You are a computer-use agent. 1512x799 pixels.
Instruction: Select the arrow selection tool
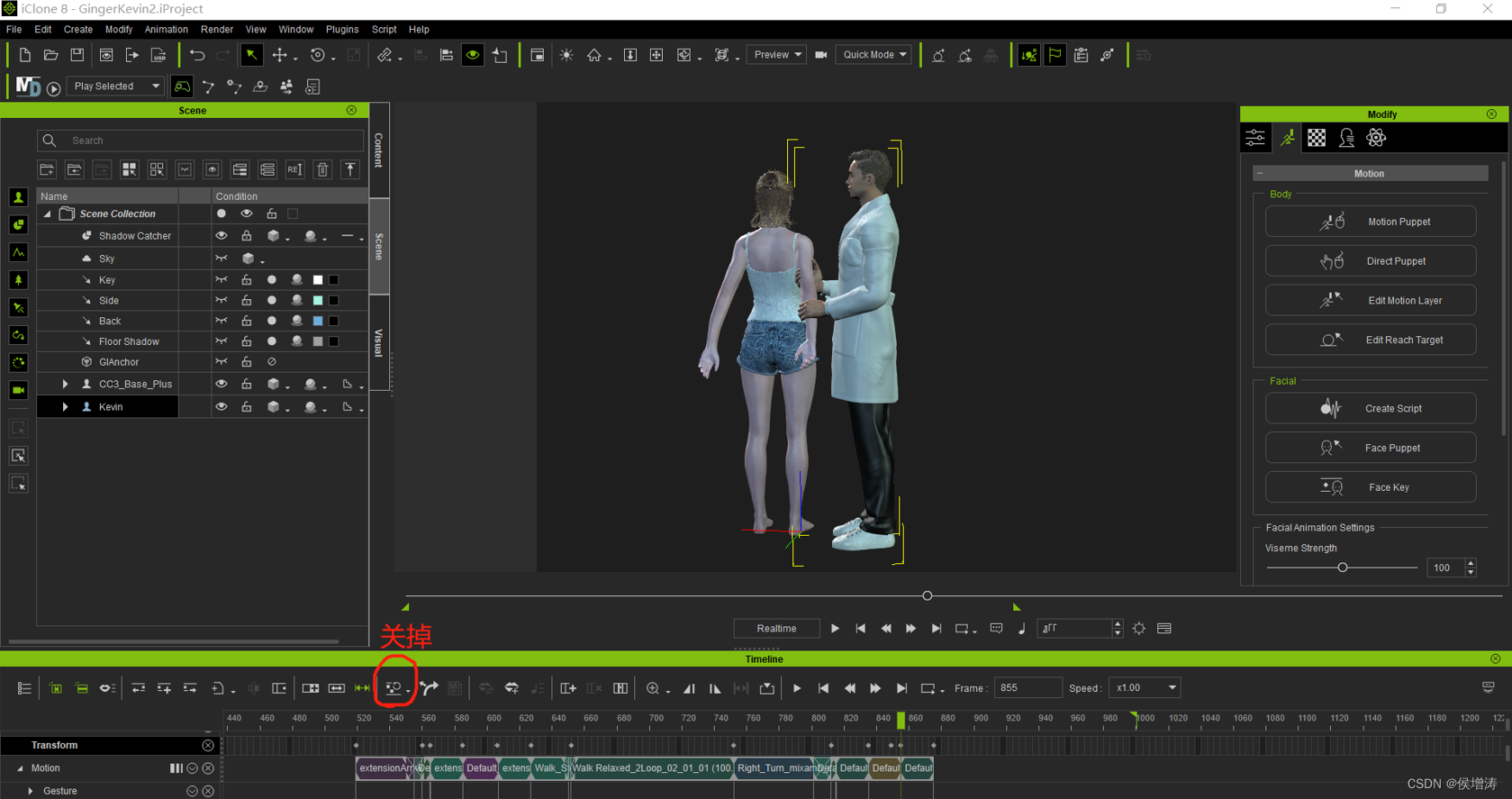point(252,55)
